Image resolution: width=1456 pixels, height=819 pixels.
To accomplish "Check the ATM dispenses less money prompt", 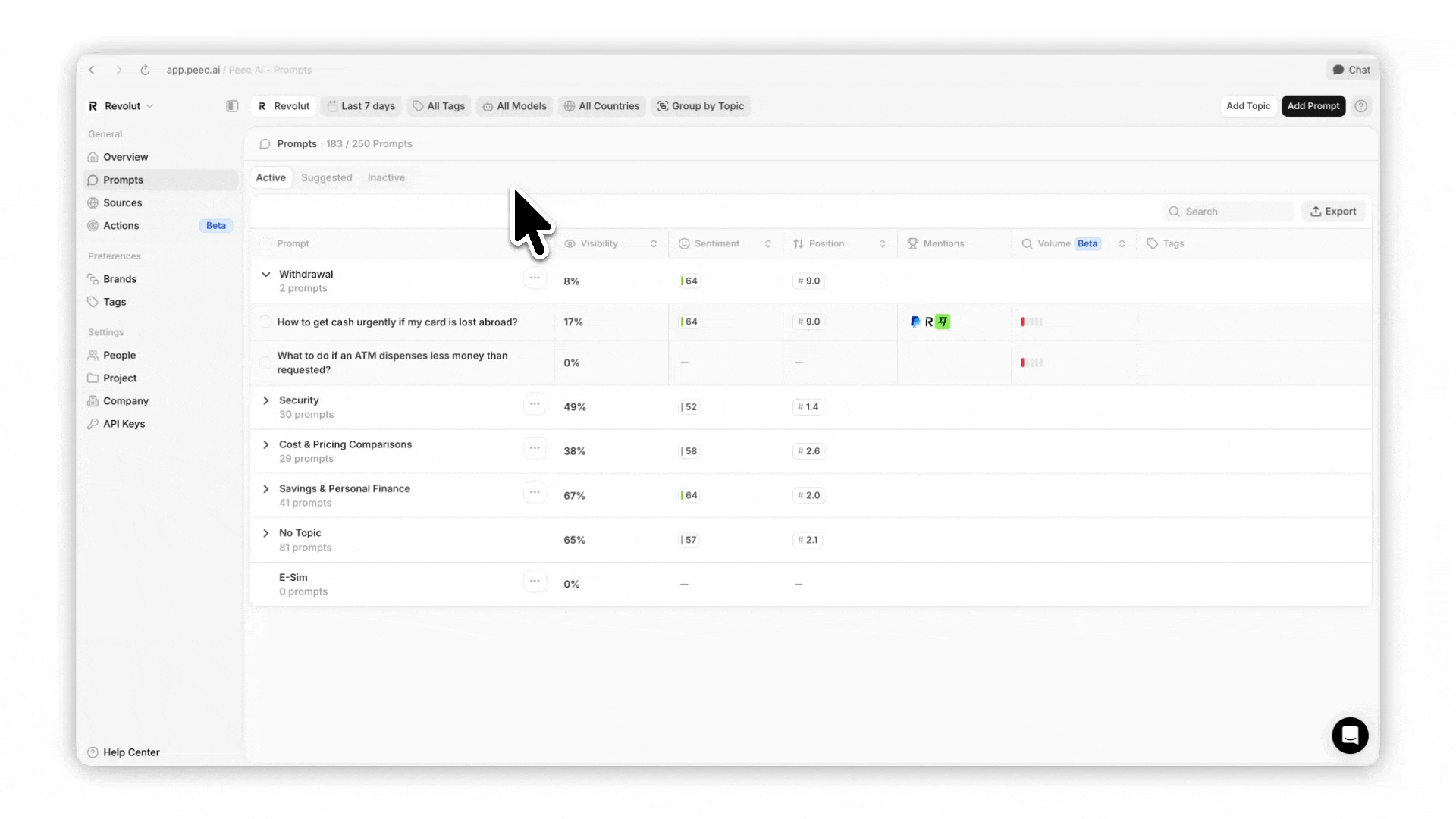I will [x=265, y=362].
